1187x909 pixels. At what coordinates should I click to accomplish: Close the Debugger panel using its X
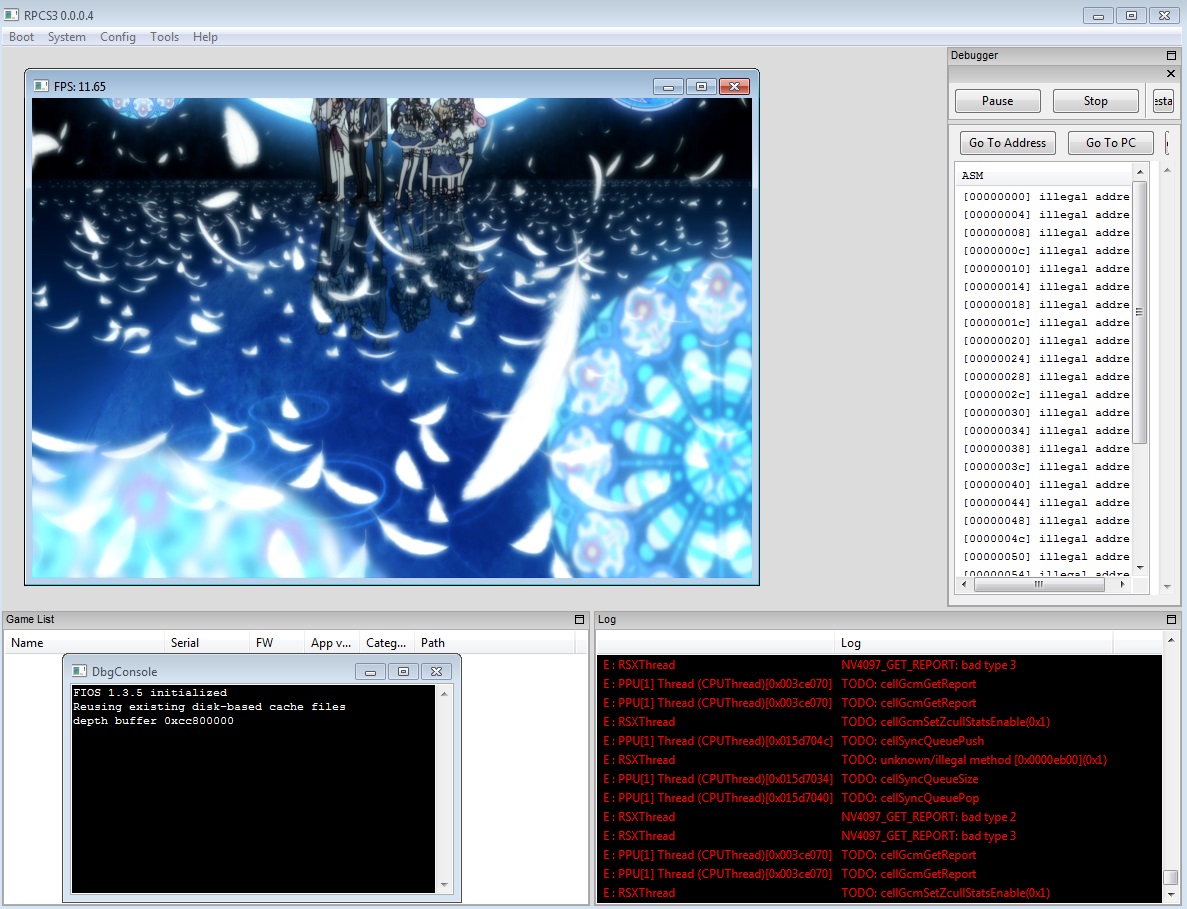[1171, 73]
